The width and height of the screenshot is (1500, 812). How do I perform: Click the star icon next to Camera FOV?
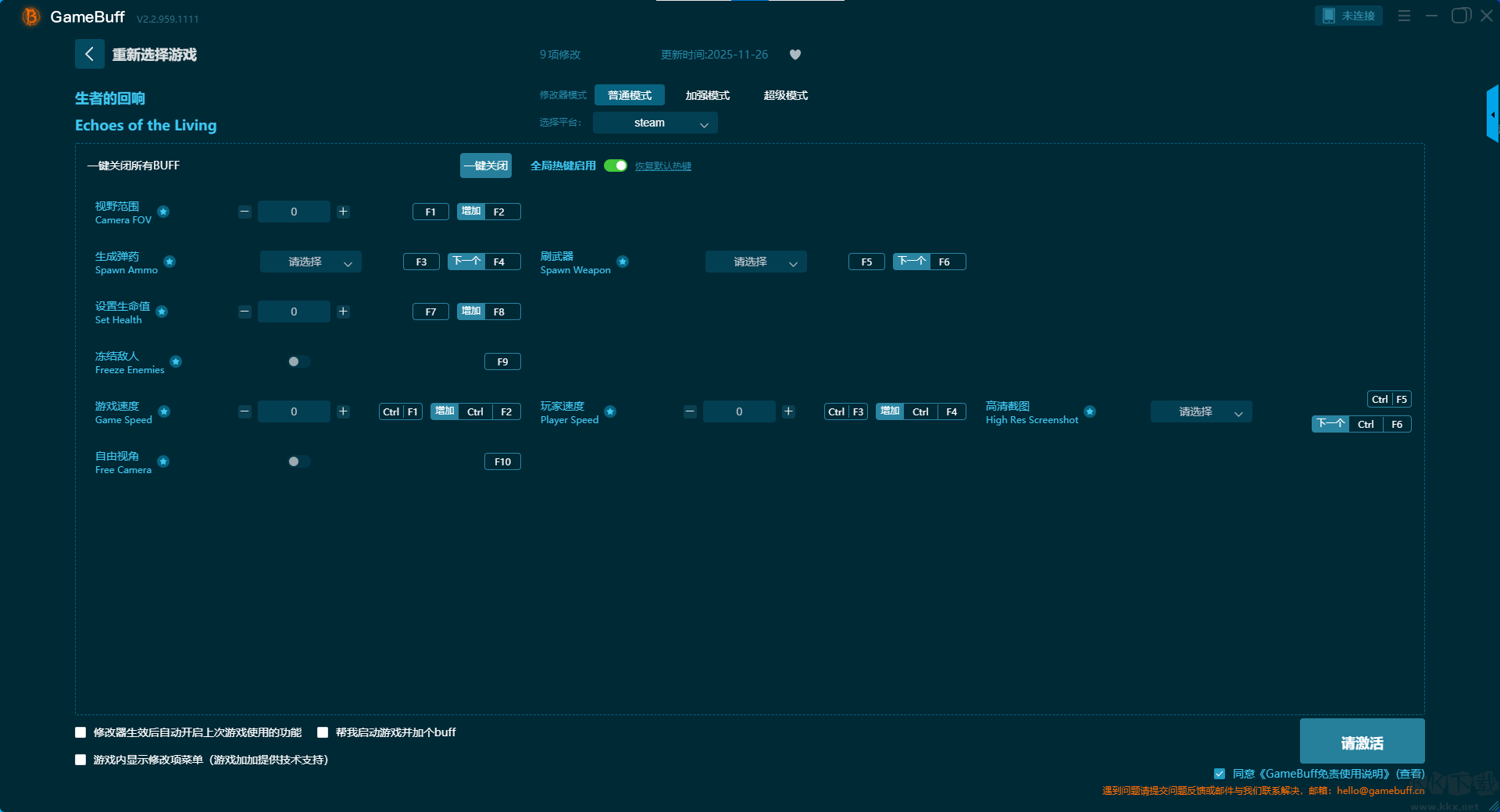163,212
